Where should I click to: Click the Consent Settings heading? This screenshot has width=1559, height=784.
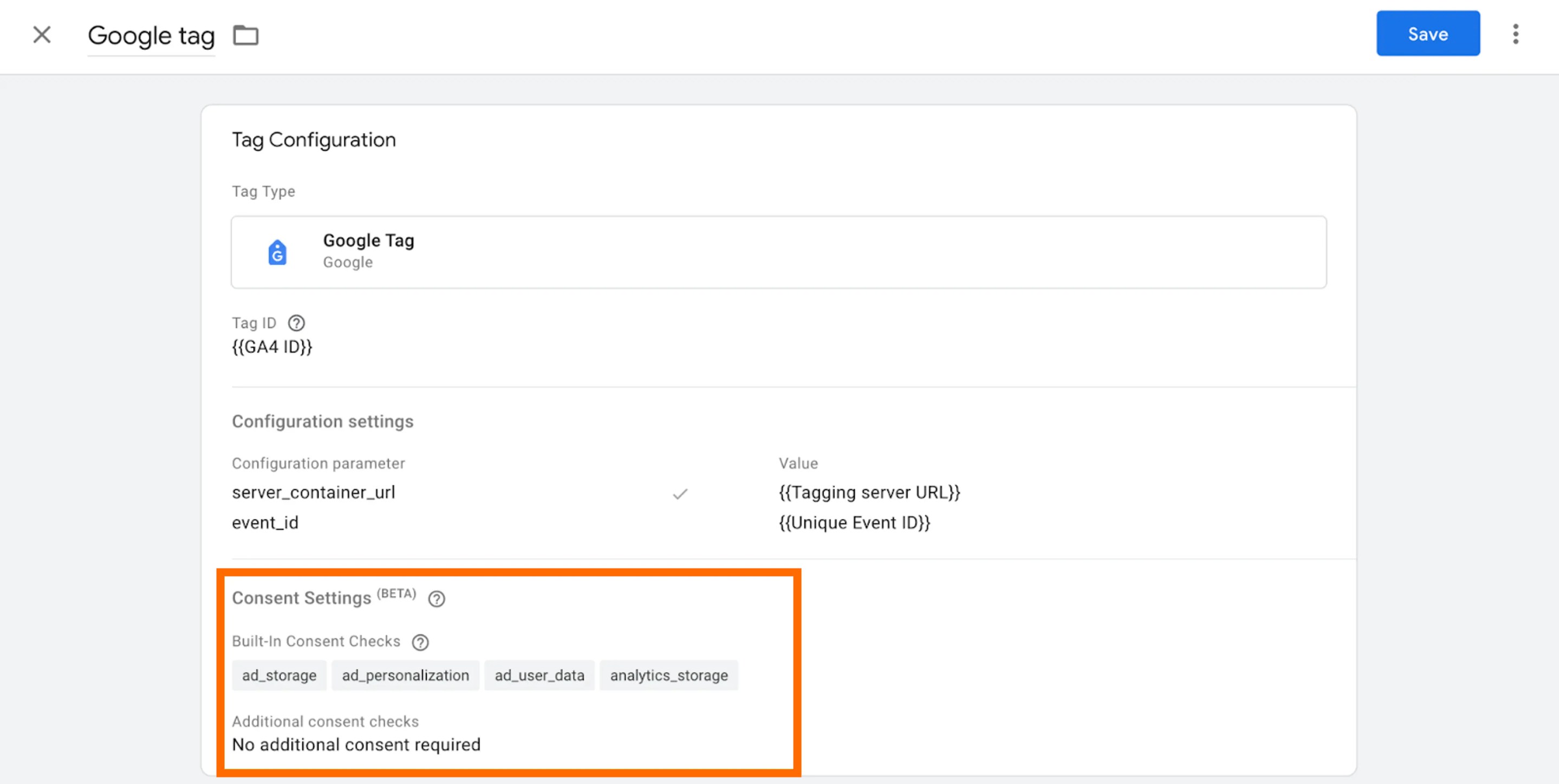(x=301, y=598)
